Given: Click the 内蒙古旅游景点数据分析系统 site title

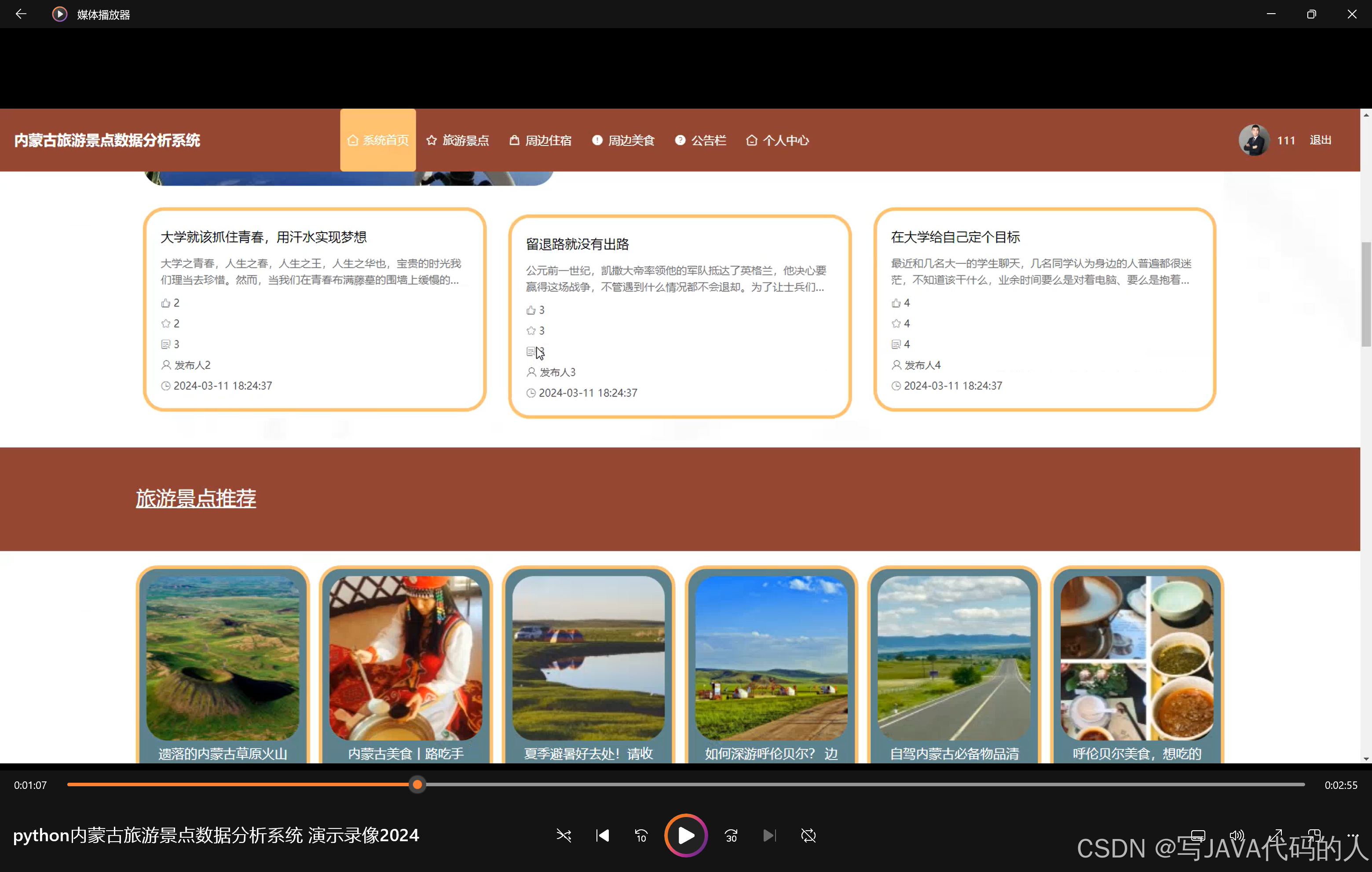Looking at the screenshot, I should click(107, 140).
